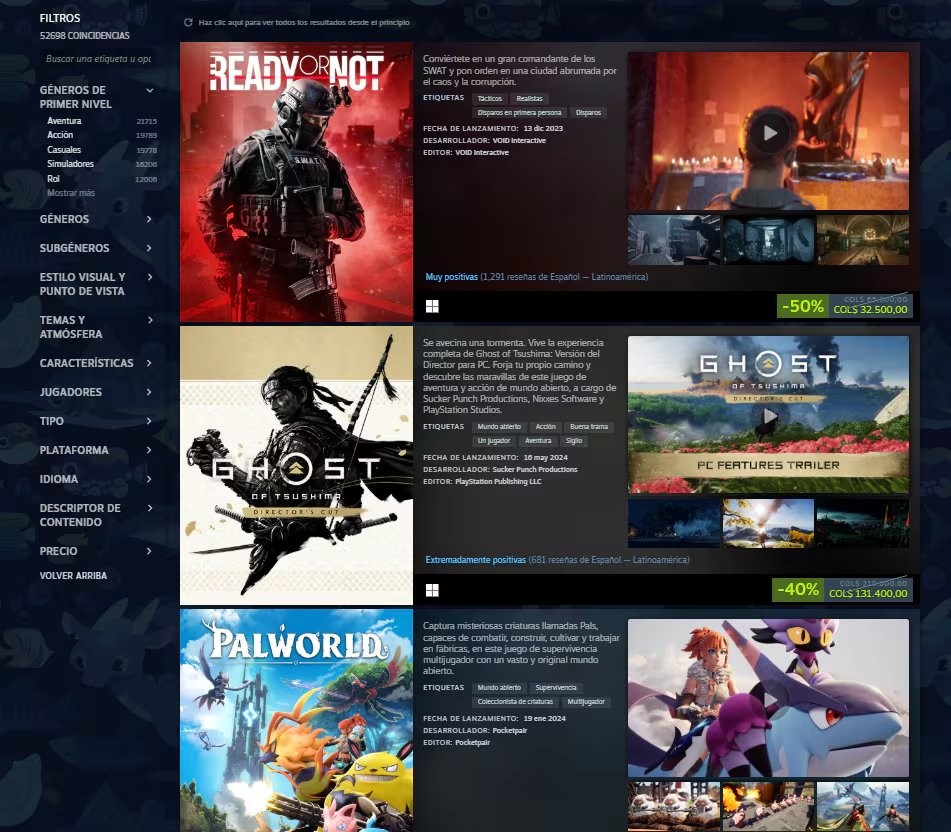The height and width of the screenshot is (832, 951).
Task: Open Ready or Not second screenshot thumbnail
Action: 768,240
